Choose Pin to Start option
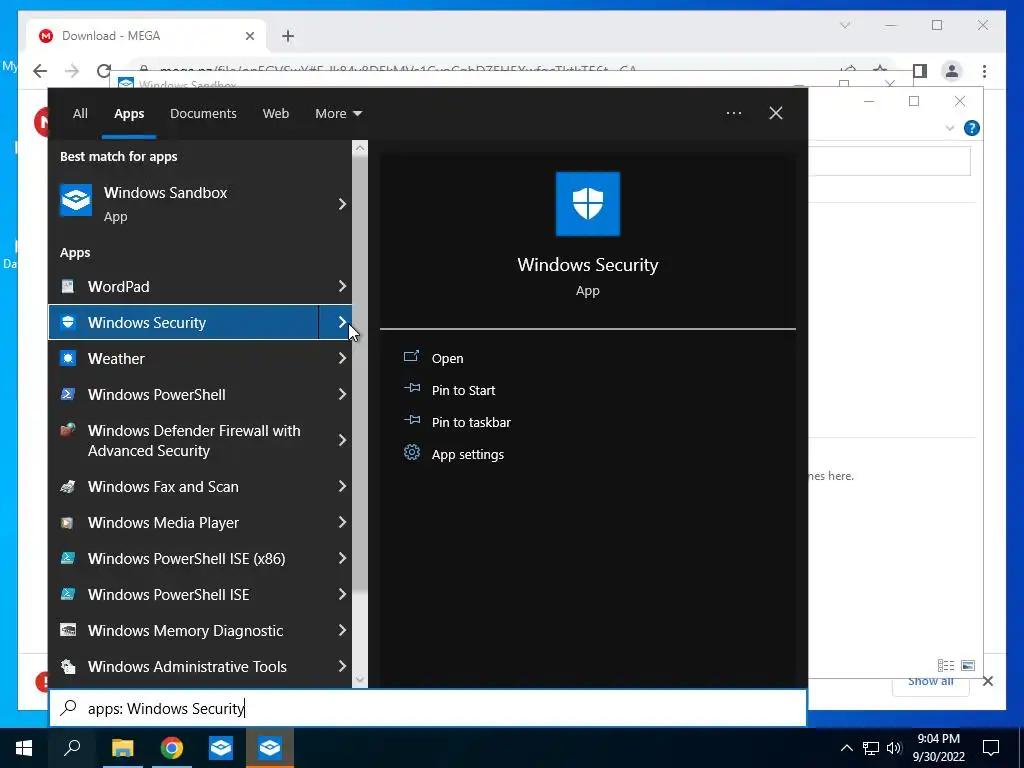1024x768 pixels. 463,390
